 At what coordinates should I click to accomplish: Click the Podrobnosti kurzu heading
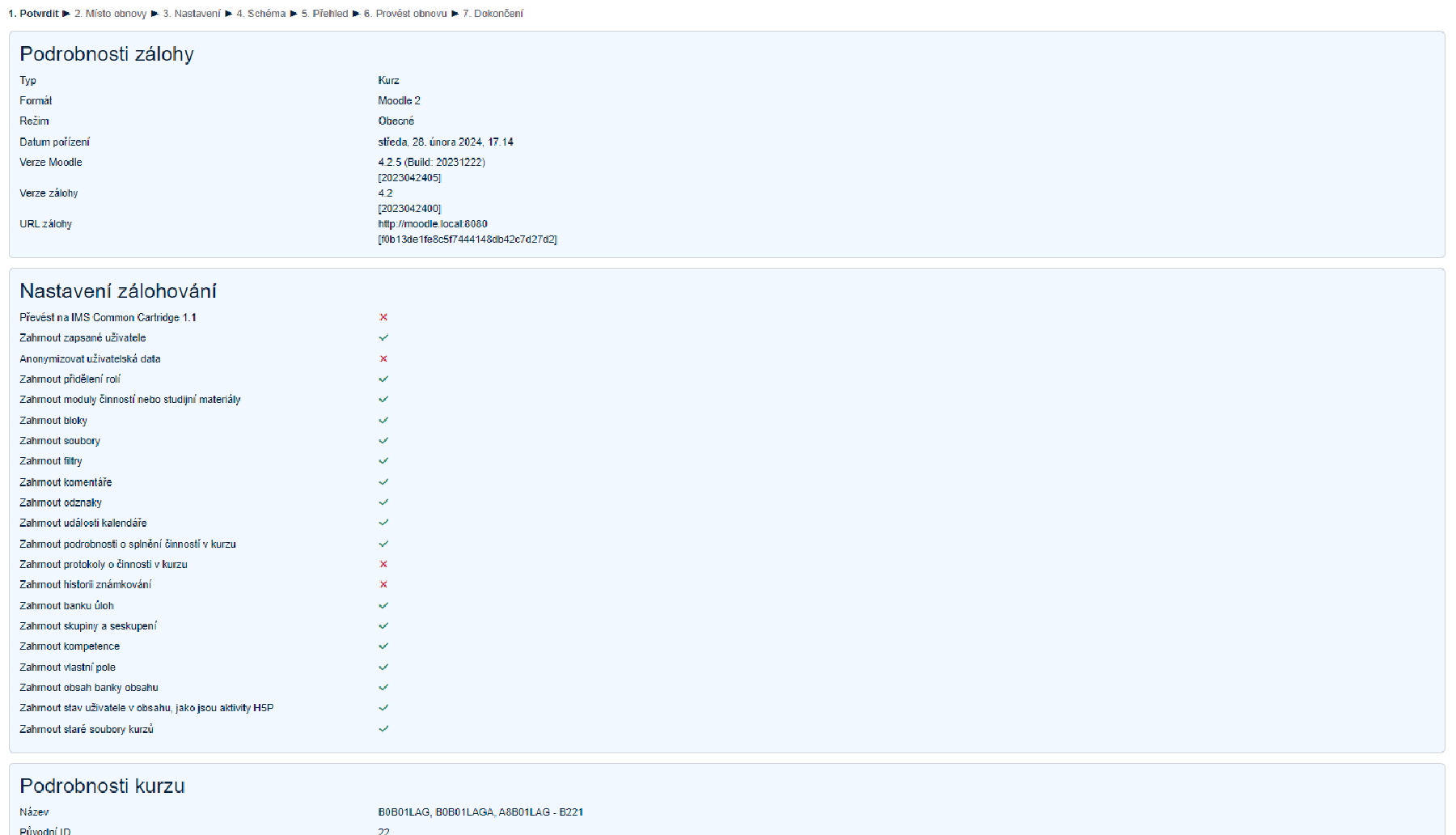click(103, 786)
